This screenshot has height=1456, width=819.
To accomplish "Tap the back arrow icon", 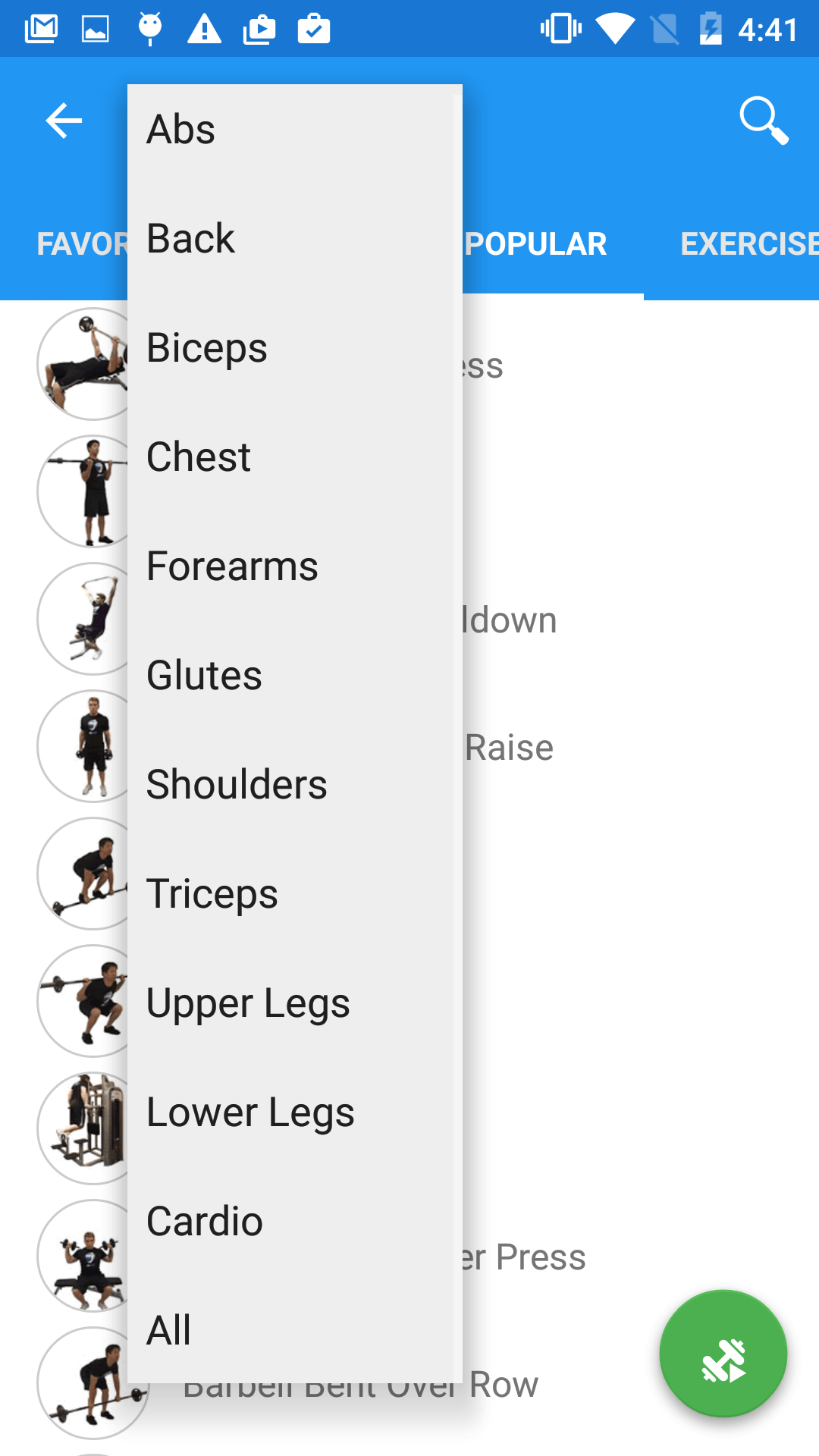I will [x=64, y=121].
